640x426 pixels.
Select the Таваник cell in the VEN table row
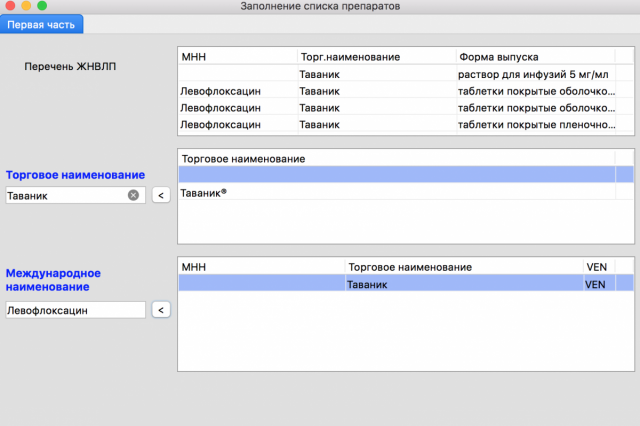click(464, 284)
